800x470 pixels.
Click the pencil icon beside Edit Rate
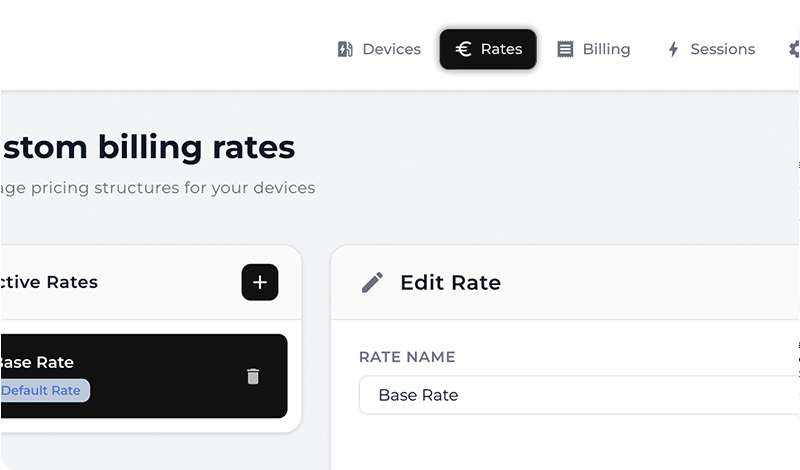[x=372, y=282]
